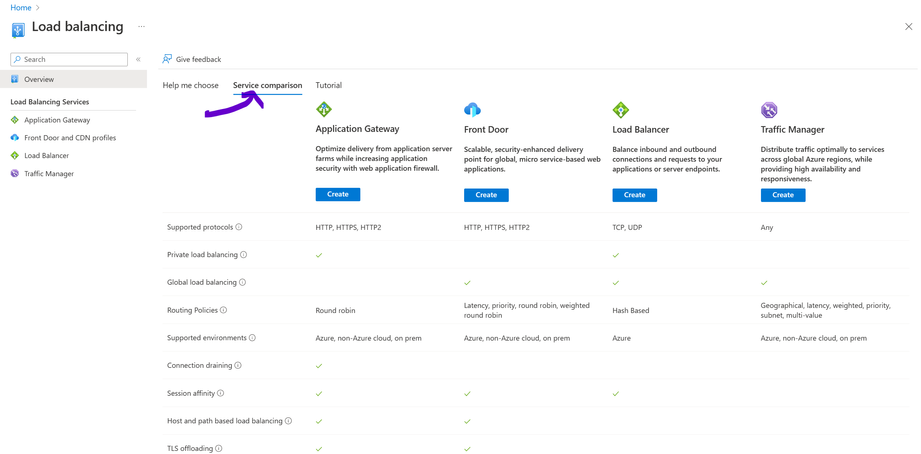
Task: Click the Load Balancer sidebar icon
Action: pos(15,156)
